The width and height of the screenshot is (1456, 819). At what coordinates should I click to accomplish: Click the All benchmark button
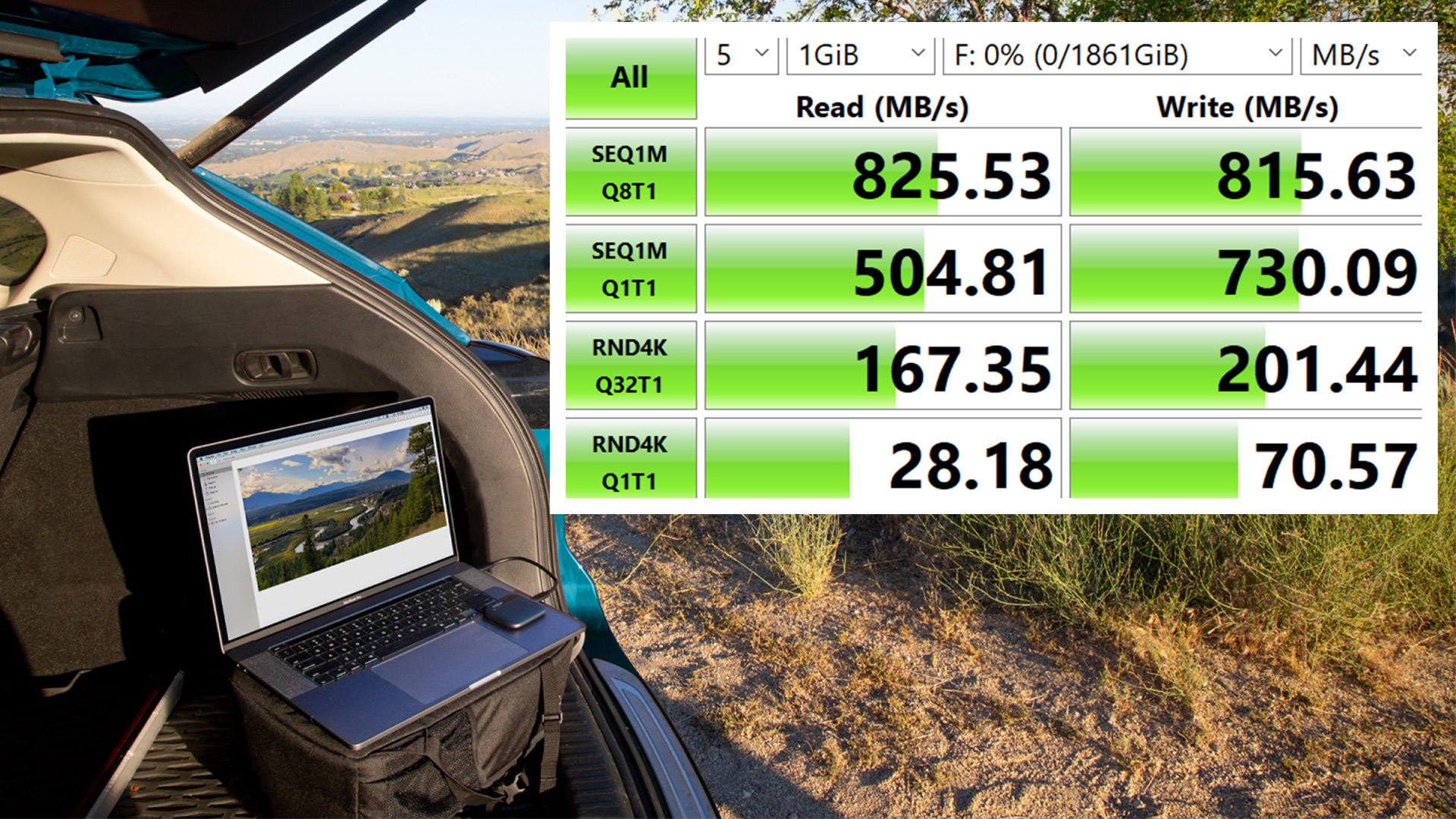[630, 78]
